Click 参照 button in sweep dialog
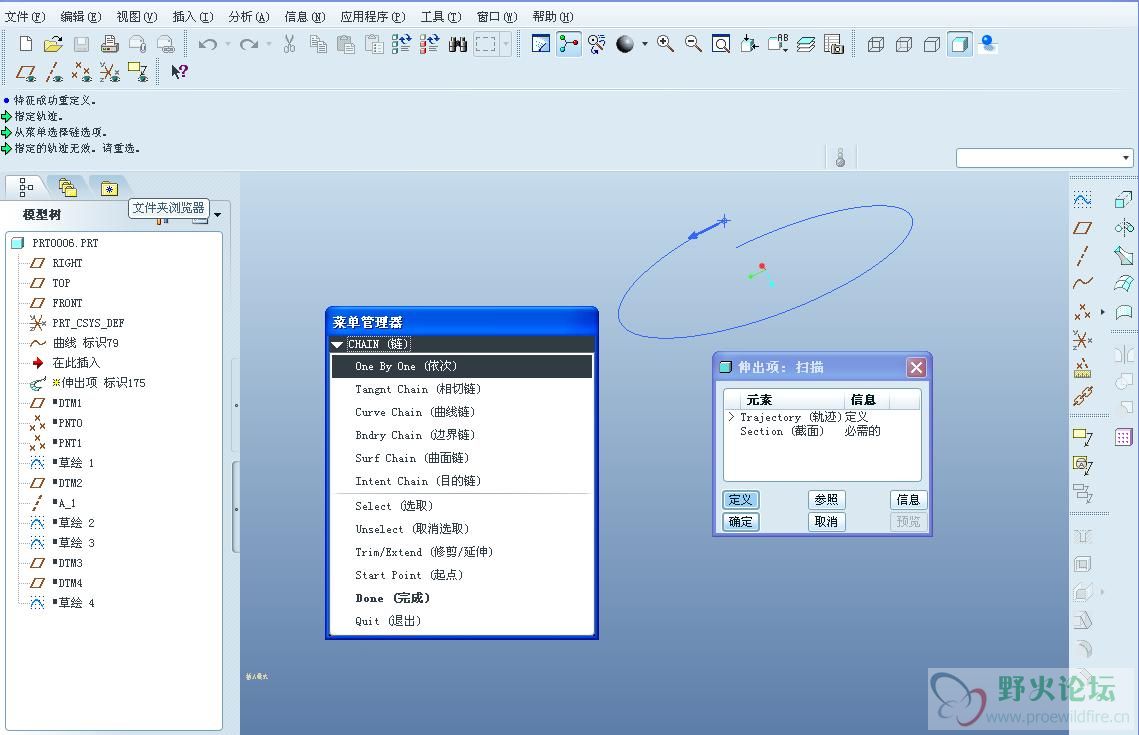Screen dimensions: 1139x735 click(x=827, y=500)
